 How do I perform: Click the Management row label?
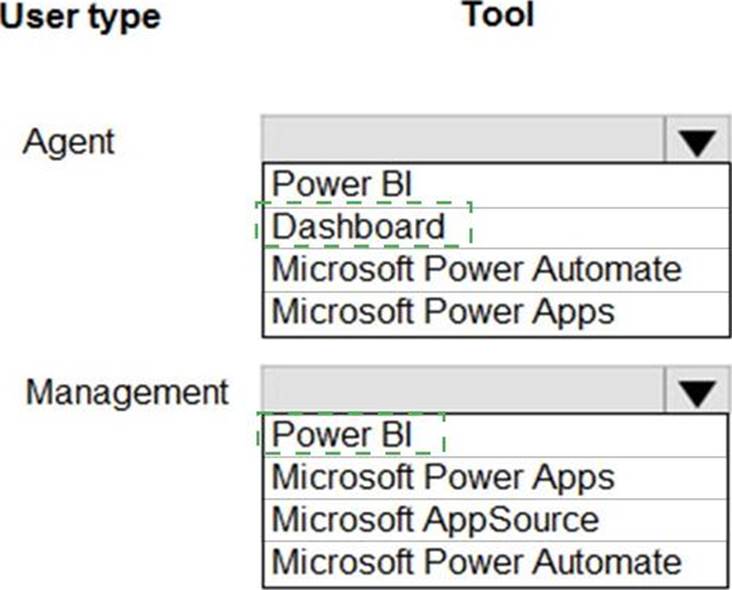tap(127, 391)
